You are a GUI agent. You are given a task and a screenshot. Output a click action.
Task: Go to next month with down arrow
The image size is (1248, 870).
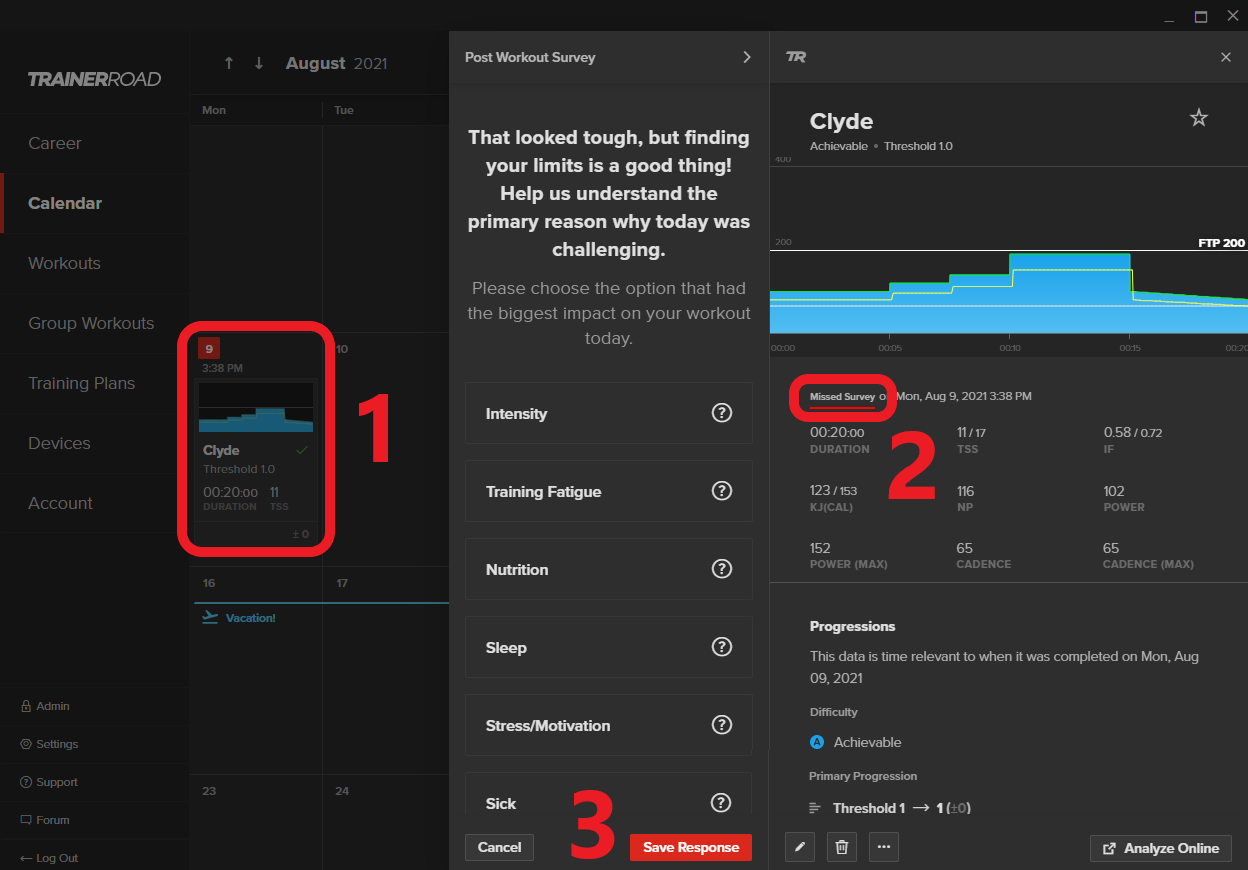[259, 63]
